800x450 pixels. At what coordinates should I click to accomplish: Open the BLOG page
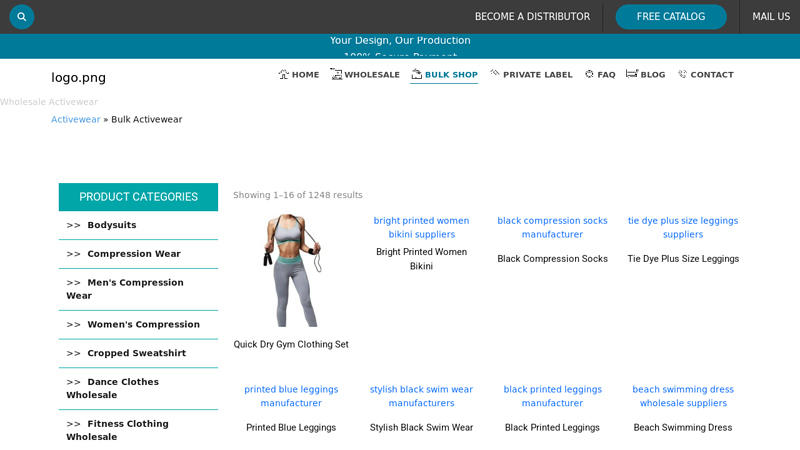[x=653, y=74]
